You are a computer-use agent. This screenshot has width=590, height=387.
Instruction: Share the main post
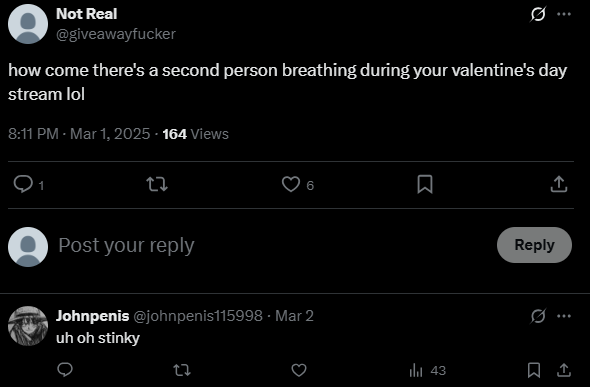[559, 184]
